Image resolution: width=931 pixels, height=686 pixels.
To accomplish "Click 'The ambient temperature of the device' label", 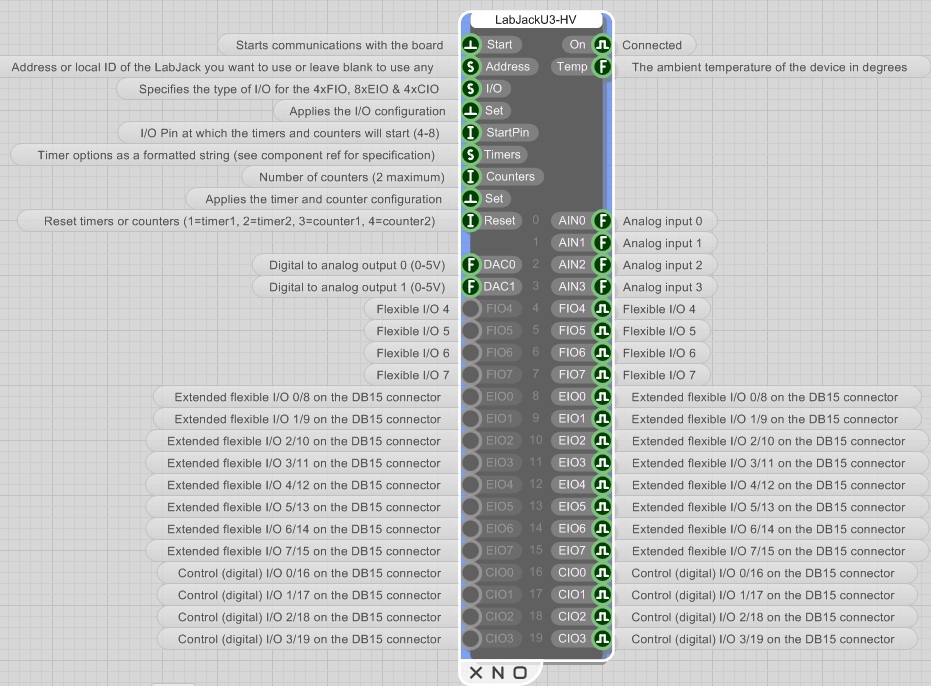I will point(770,67).
